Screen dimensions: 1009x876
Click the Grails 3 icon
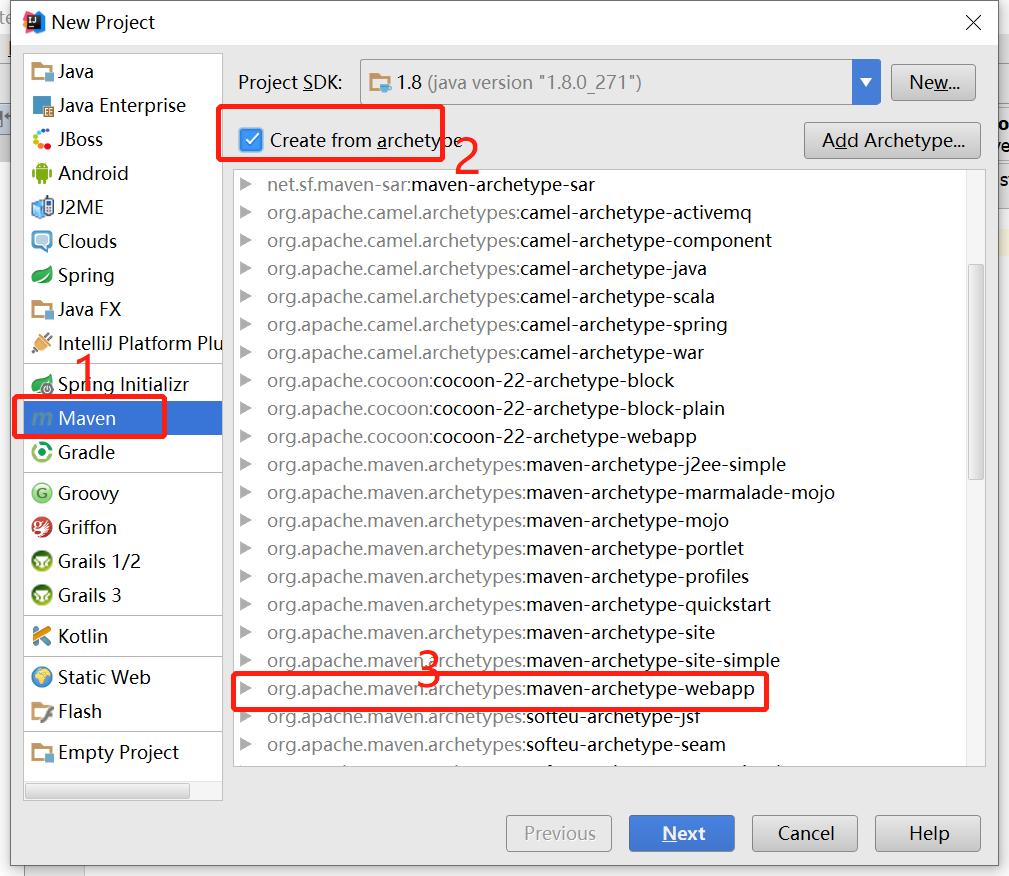[x=42, y=595]
